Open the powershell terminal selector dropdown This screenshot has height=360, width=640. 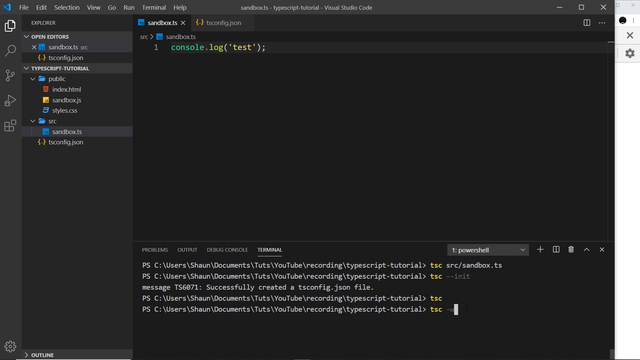(x=488, y=250)
